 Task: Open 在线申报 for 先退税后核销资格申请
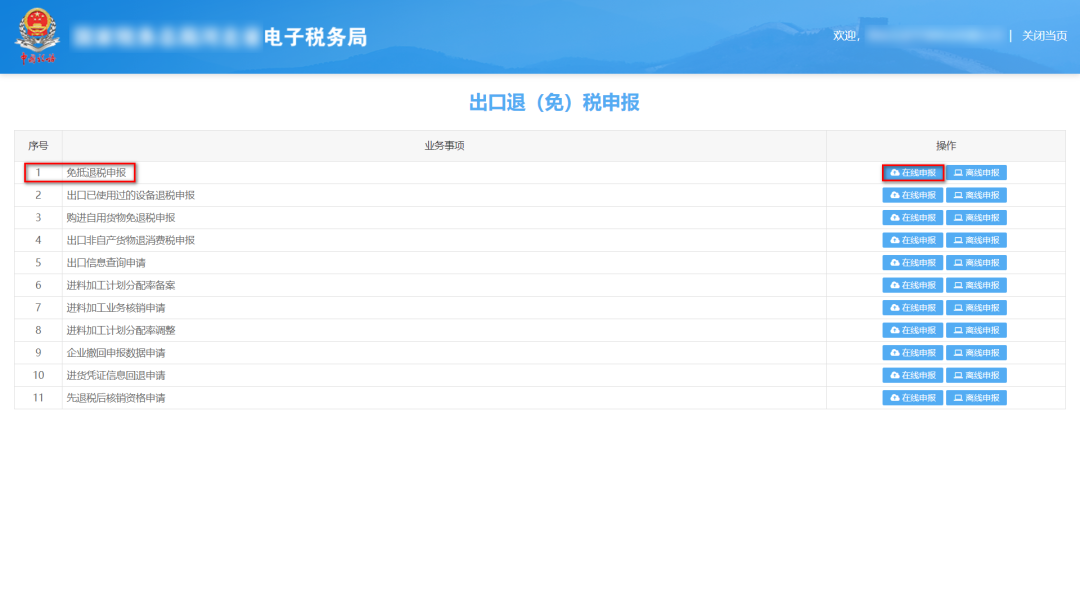pyautogui.click(x=913, y=398)
